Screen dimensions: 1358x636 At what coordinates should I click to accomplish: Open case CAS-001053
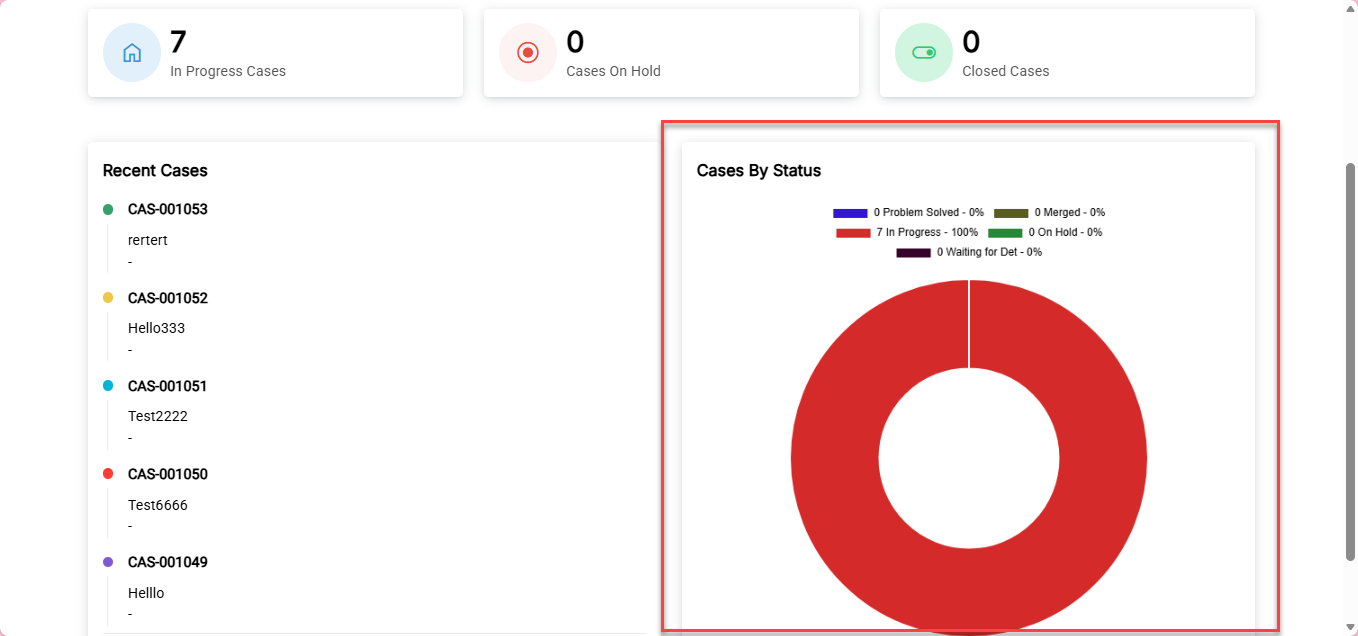(x=167, y=209)
